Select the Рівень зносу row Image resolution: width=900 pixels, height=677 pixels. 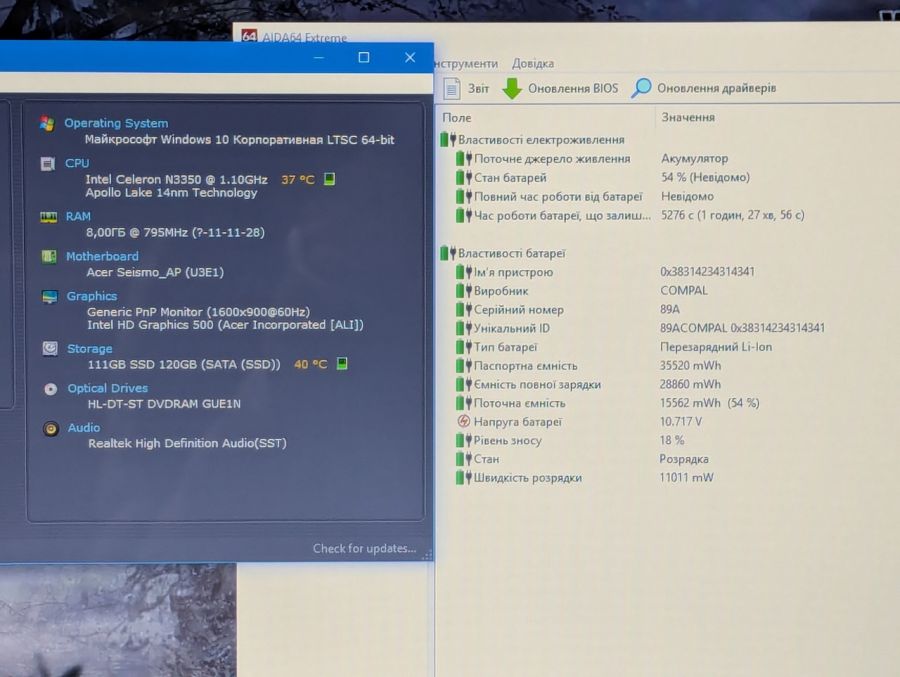[570, 440]
